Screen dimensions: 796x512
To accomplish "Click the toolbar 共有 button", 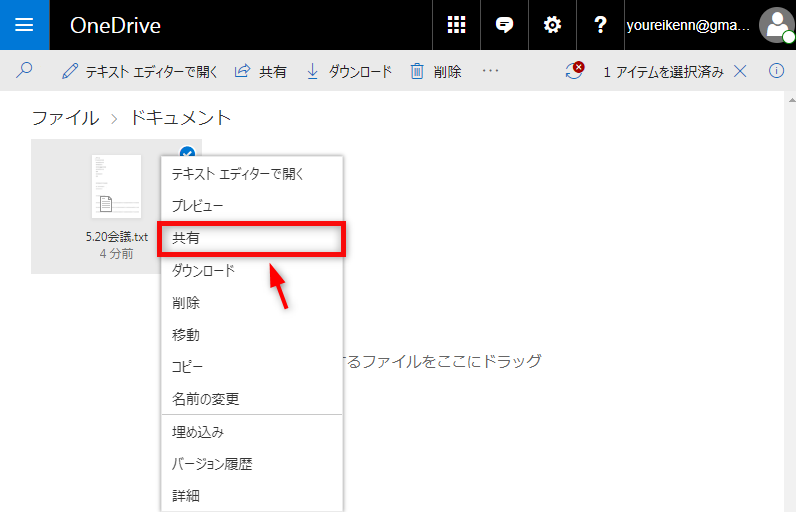I will pos(260,72).
